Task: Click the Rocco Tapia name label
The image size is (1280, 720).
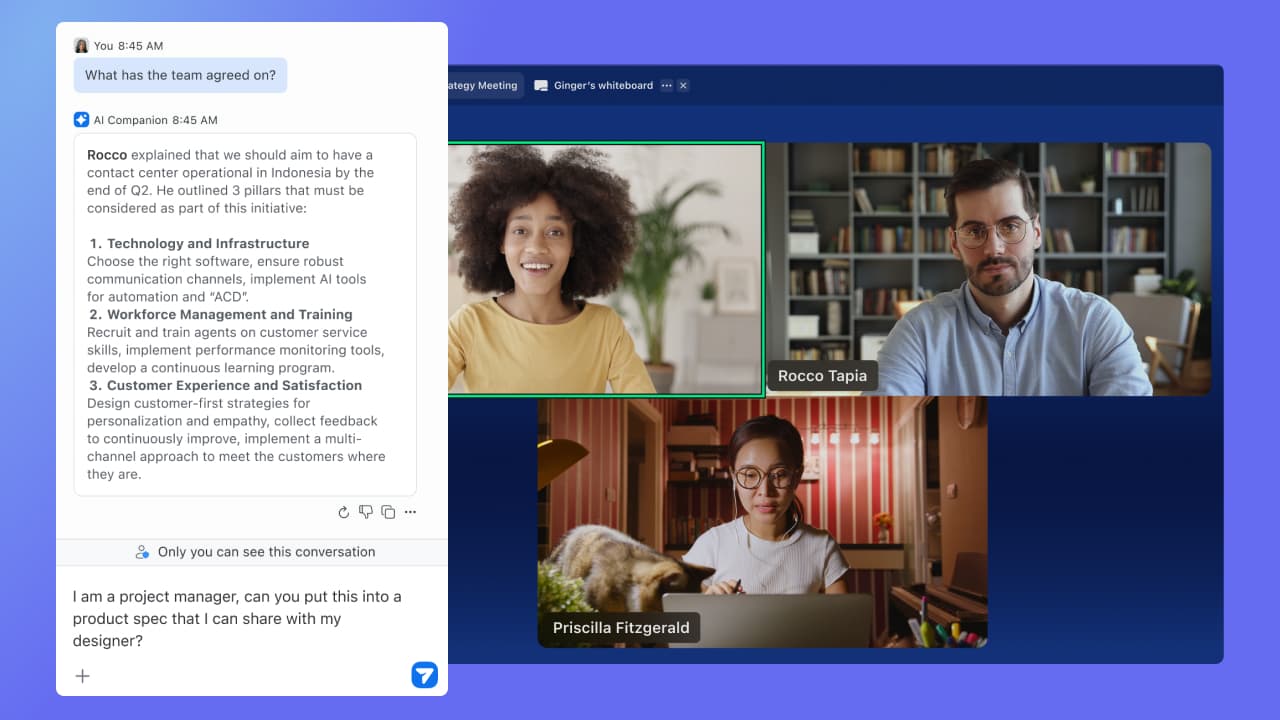Action: point(822,376)
